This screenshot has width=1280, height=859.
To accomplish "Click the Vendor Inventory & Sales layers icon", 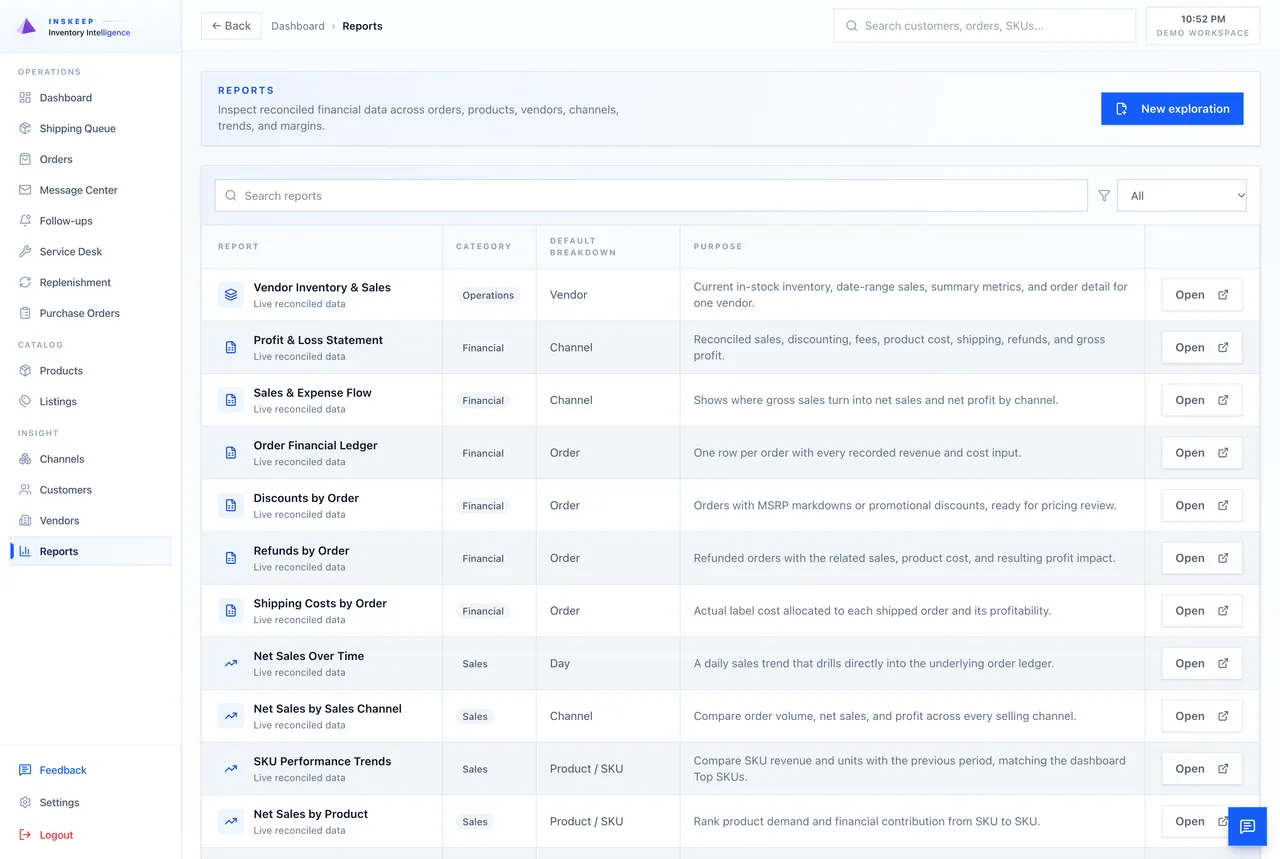I will click(231, 295).
